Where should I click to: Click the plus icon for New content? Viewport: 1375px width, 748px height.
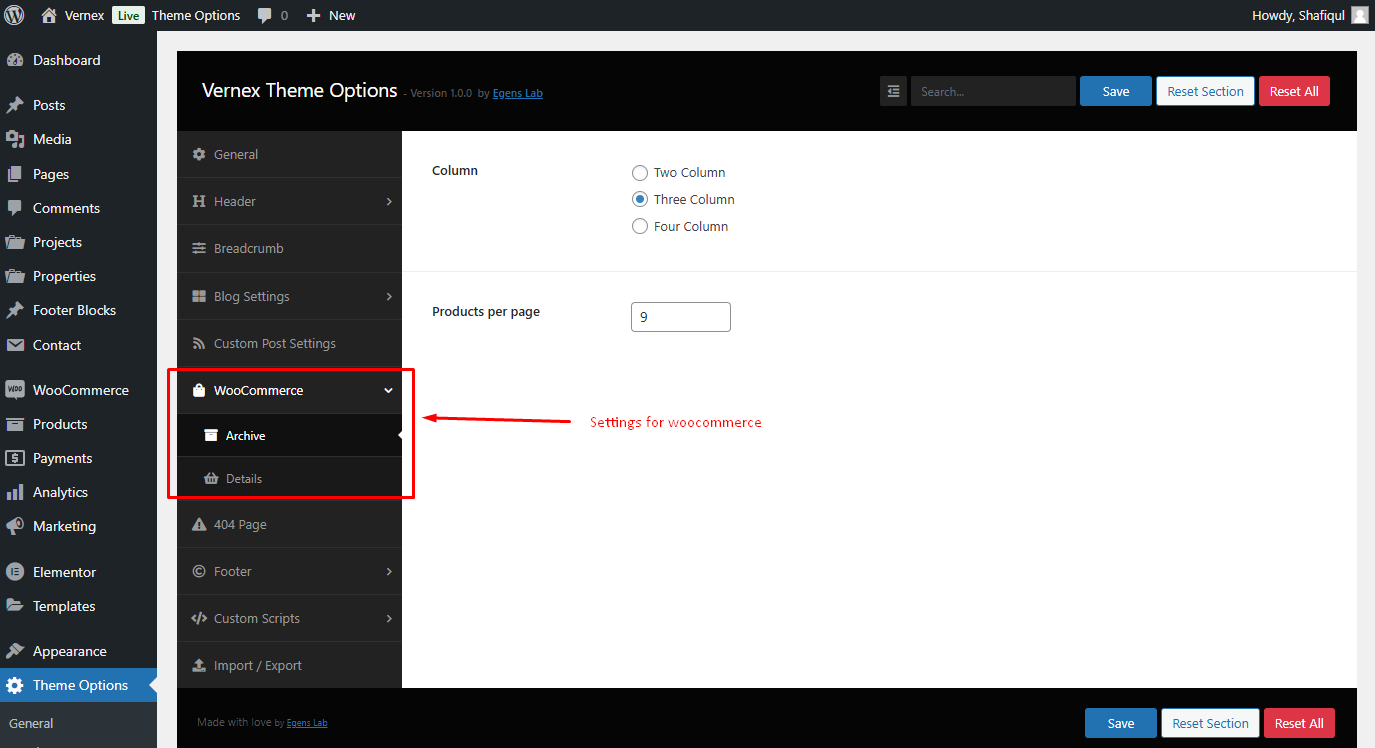[313, 15]
